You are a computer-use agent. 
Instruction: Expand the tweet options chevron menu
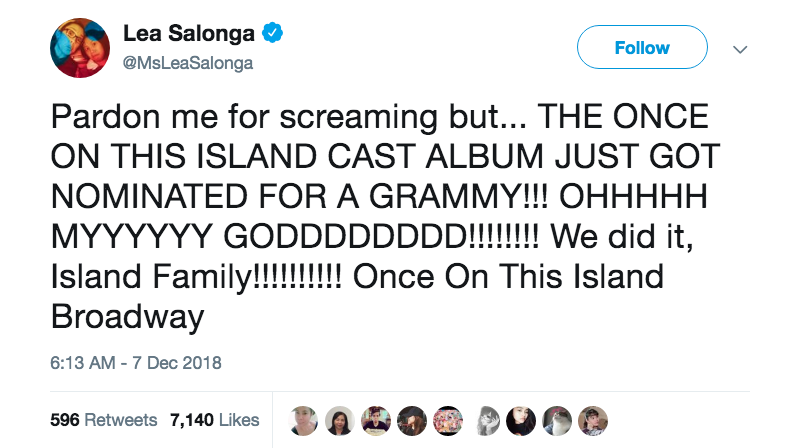(740, 49)
